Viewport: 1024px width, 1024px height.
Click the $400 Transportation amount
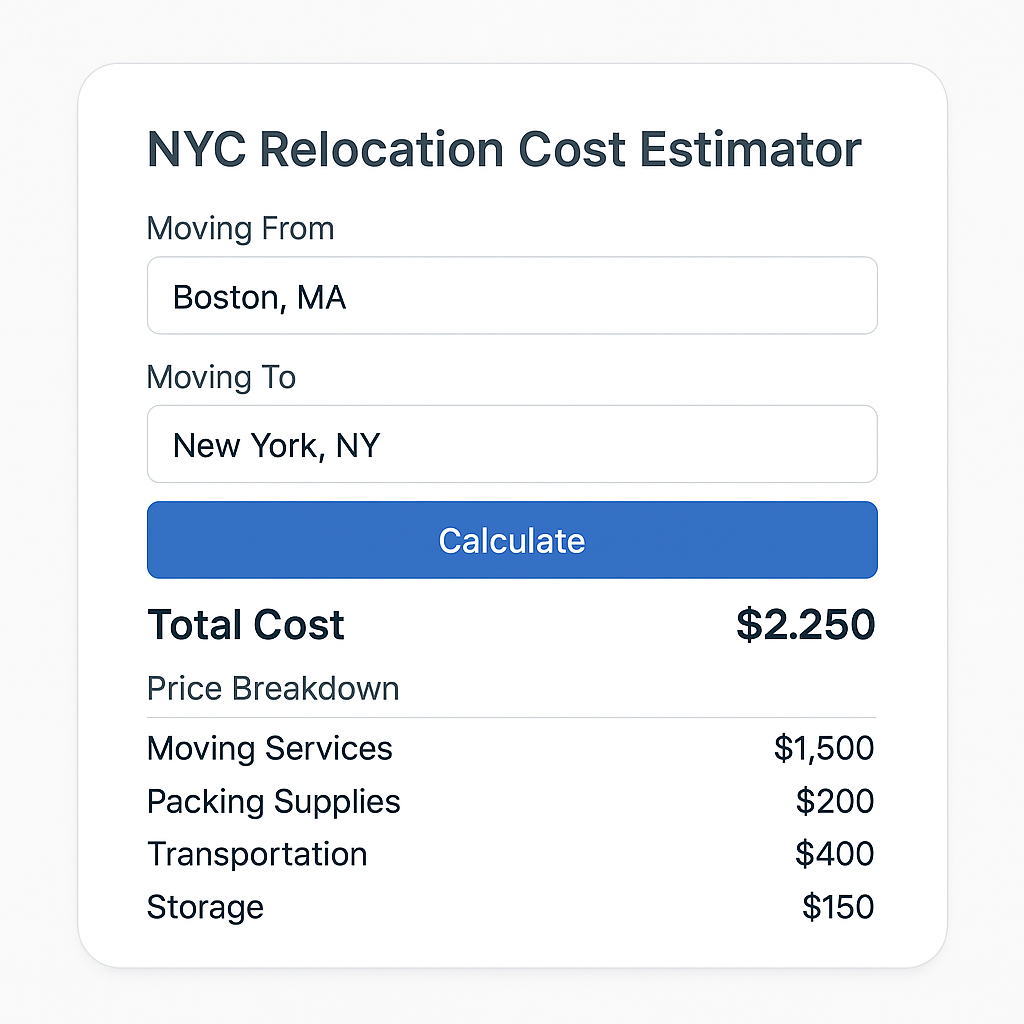[835, 854]
